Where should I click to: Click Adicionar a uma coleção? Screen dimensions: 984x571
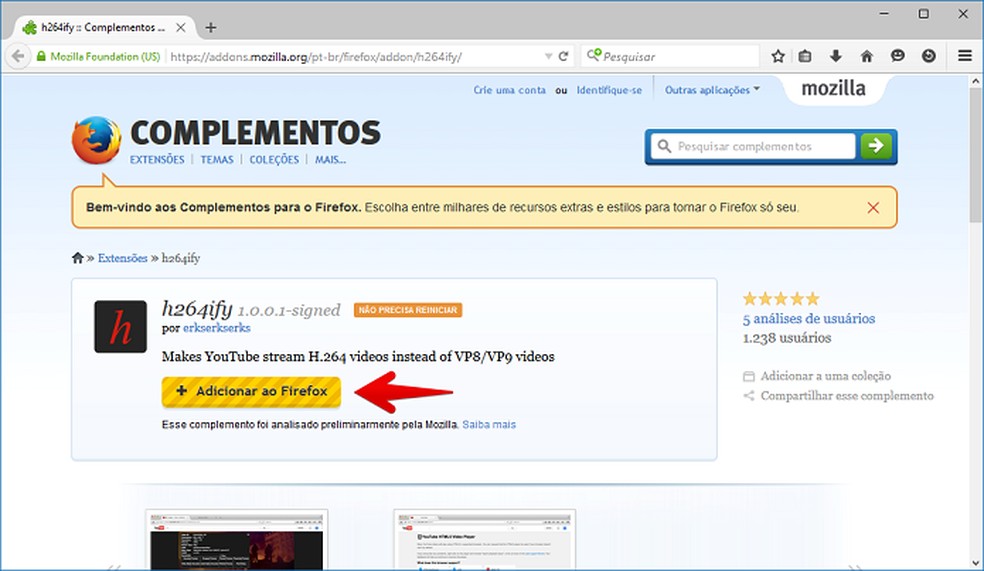pos(817,376)
